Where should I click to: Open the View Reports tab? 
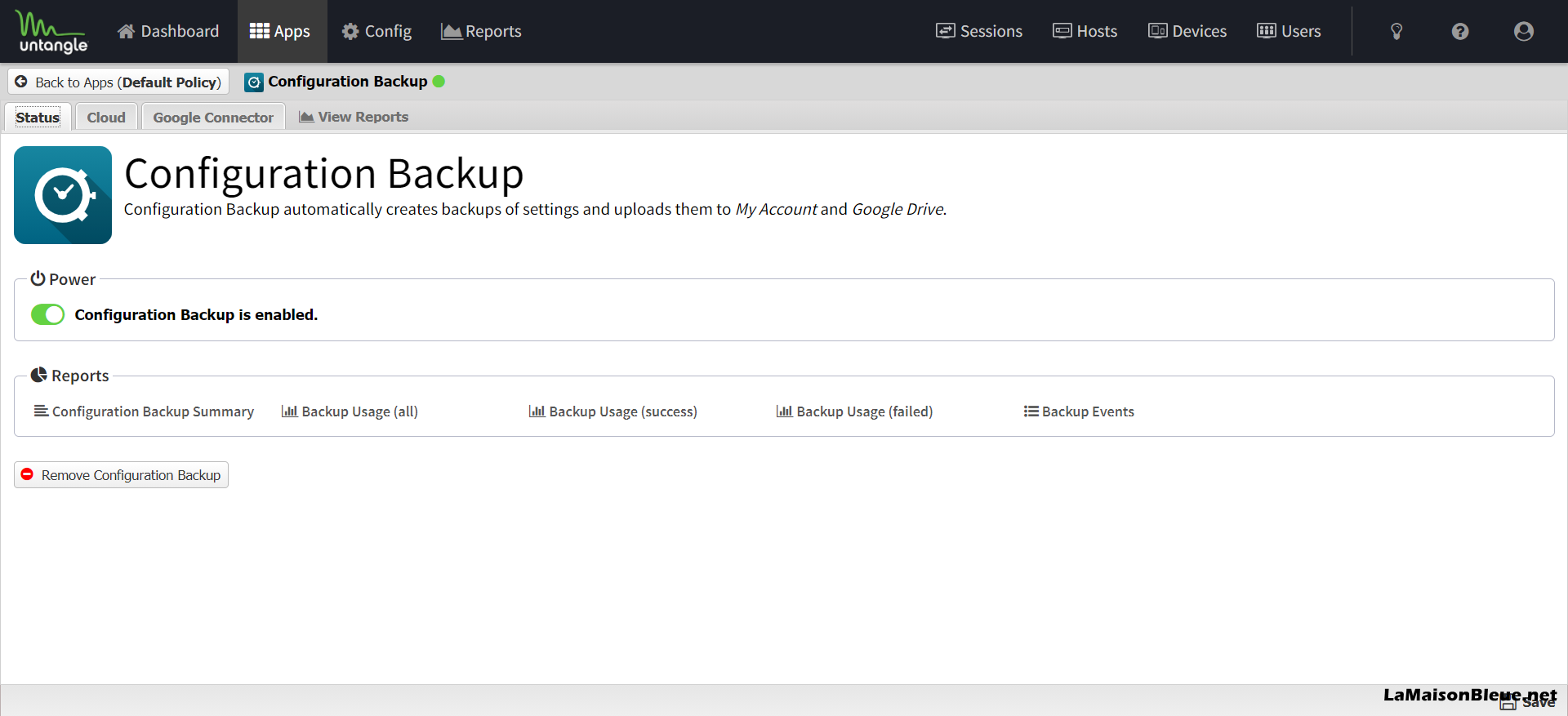(x=354, y=117)
